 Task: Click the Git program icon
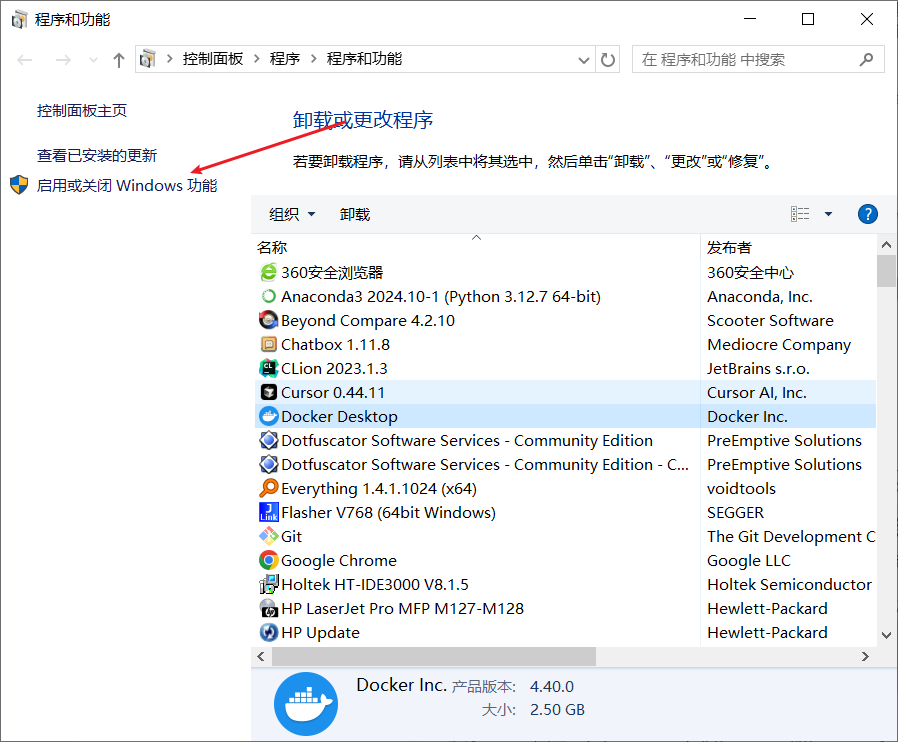coord(268,536)
